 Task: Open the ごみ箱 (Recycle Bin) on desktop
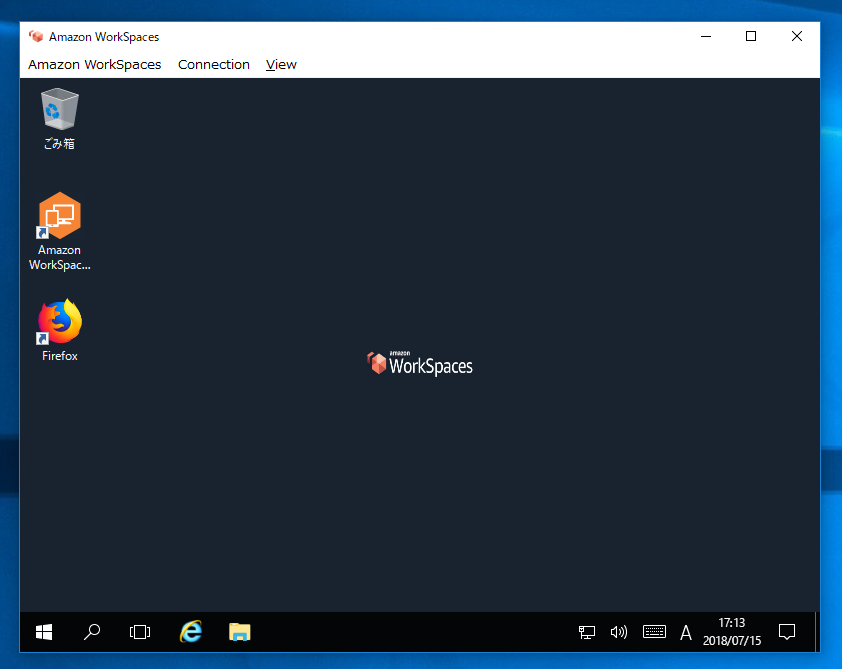[x=58, y=110]
